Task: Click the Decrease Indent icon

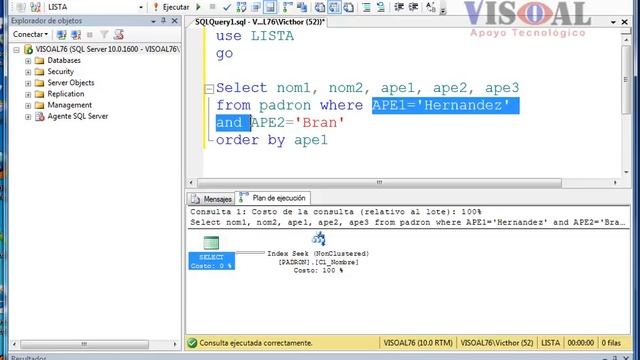Action: point(399,7)
